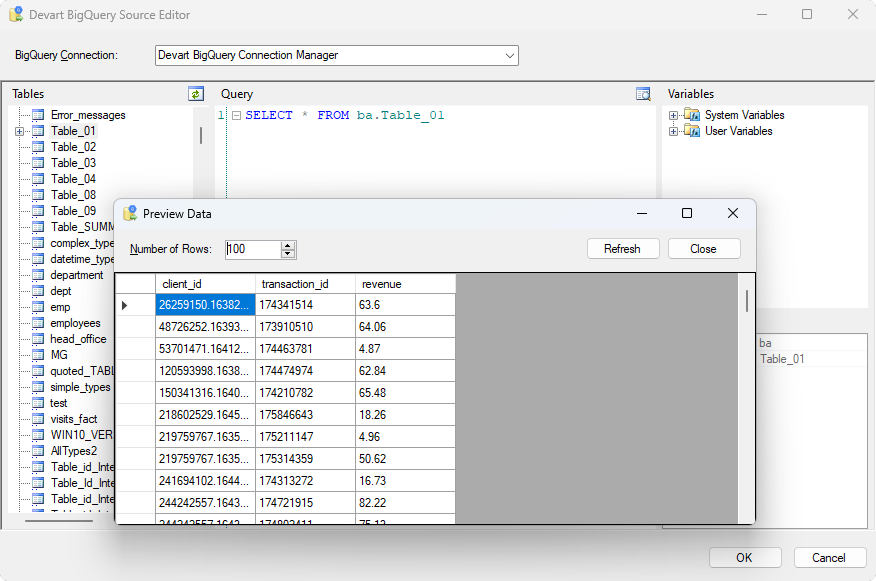
Task: Click the Table_02 table icon in list
Action: tap(38, 147)
